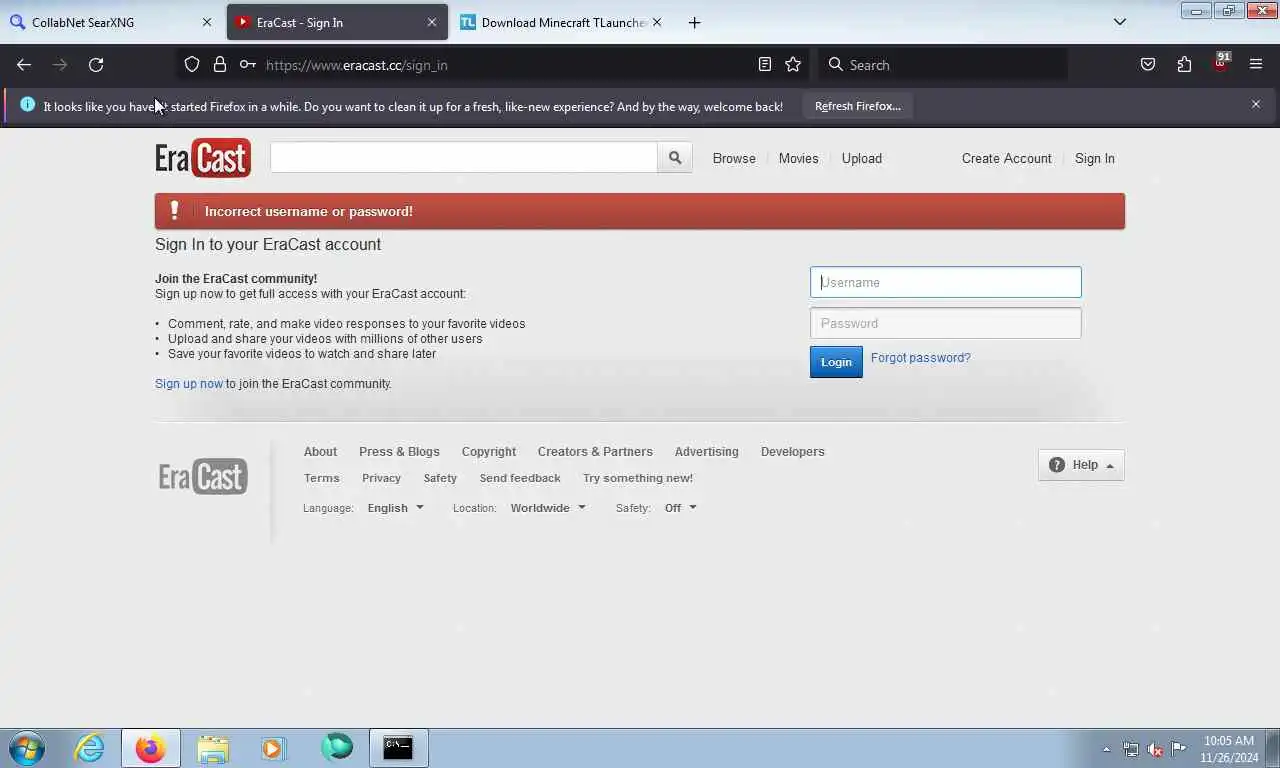Show hidden tray icons arrow
1280x768 pixels.
click(1106, 749)
